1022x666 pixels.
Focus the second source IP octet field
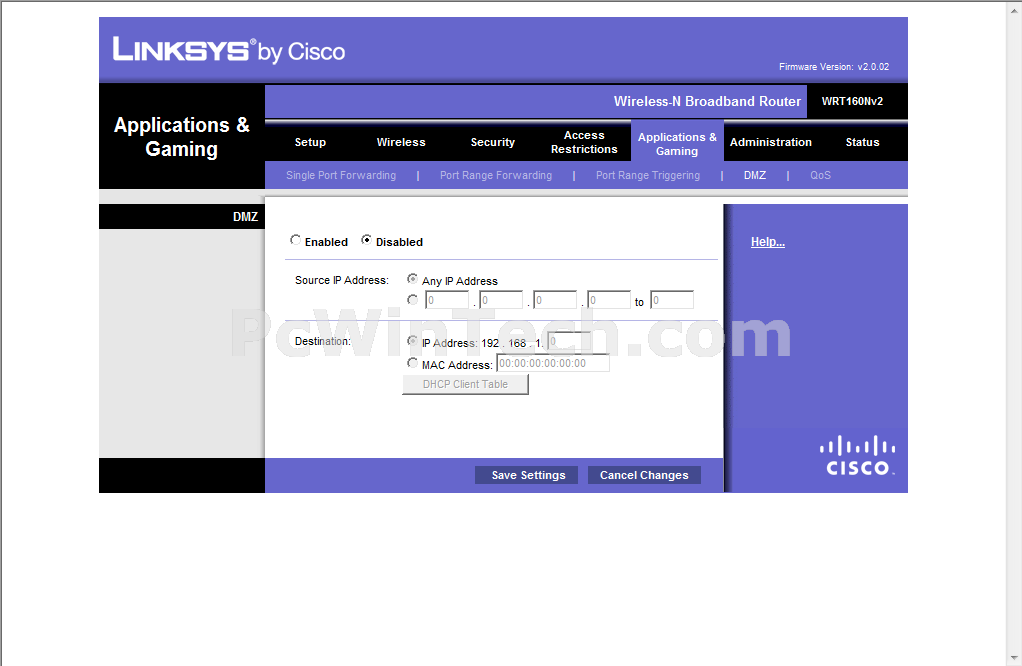pyautogui.click(x=501, y=300)
